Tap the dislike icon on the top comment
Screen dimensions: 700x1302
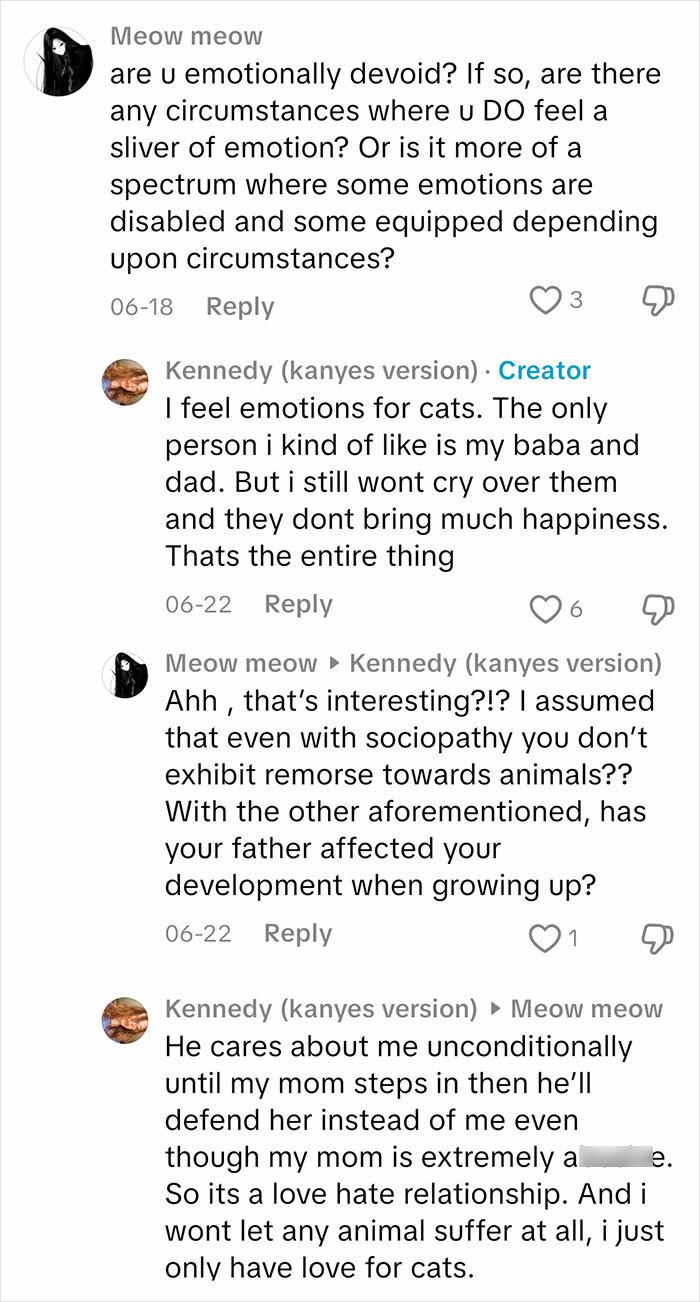655,297
